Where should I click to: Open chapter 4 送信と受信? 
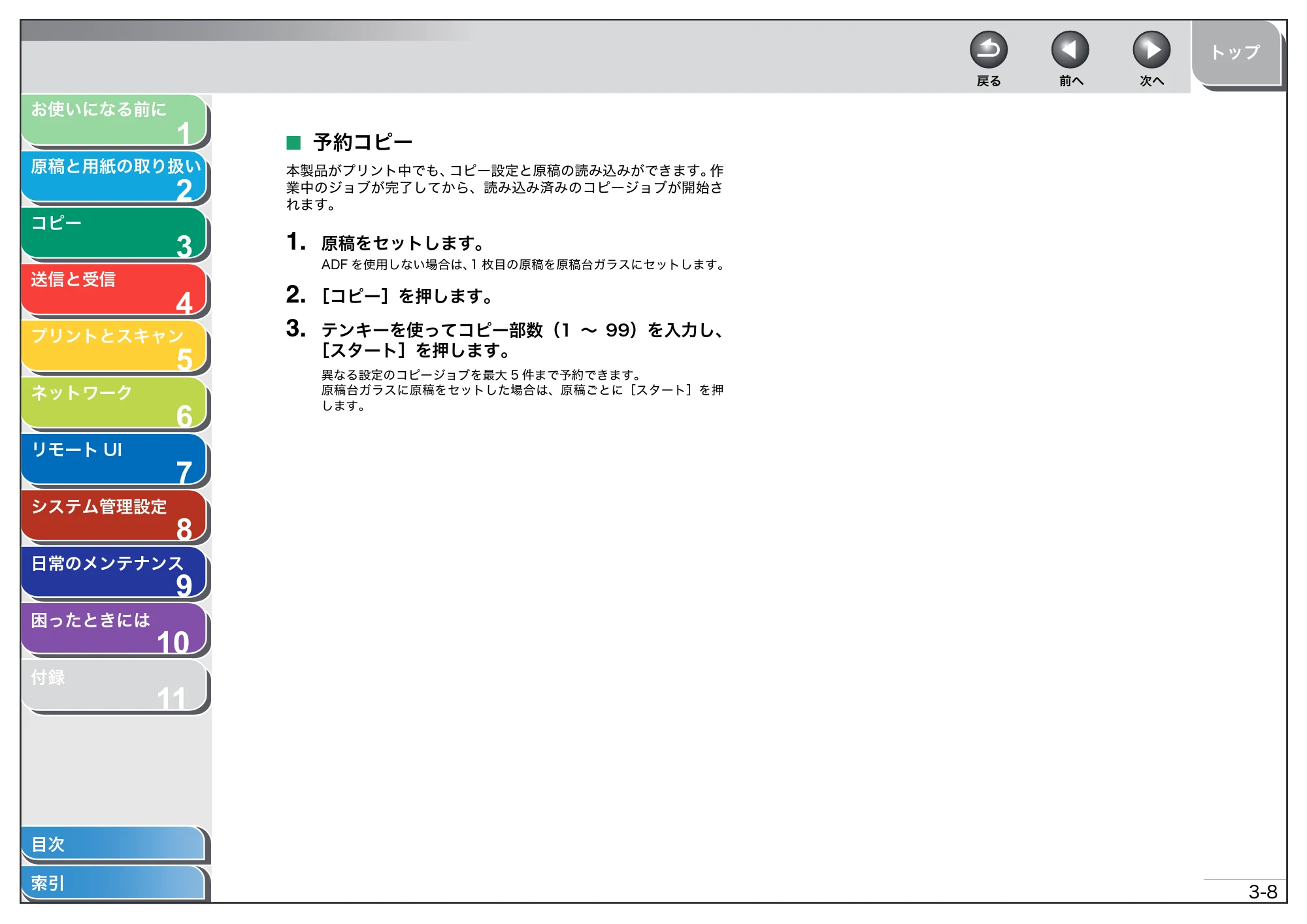tap(114, 289)
